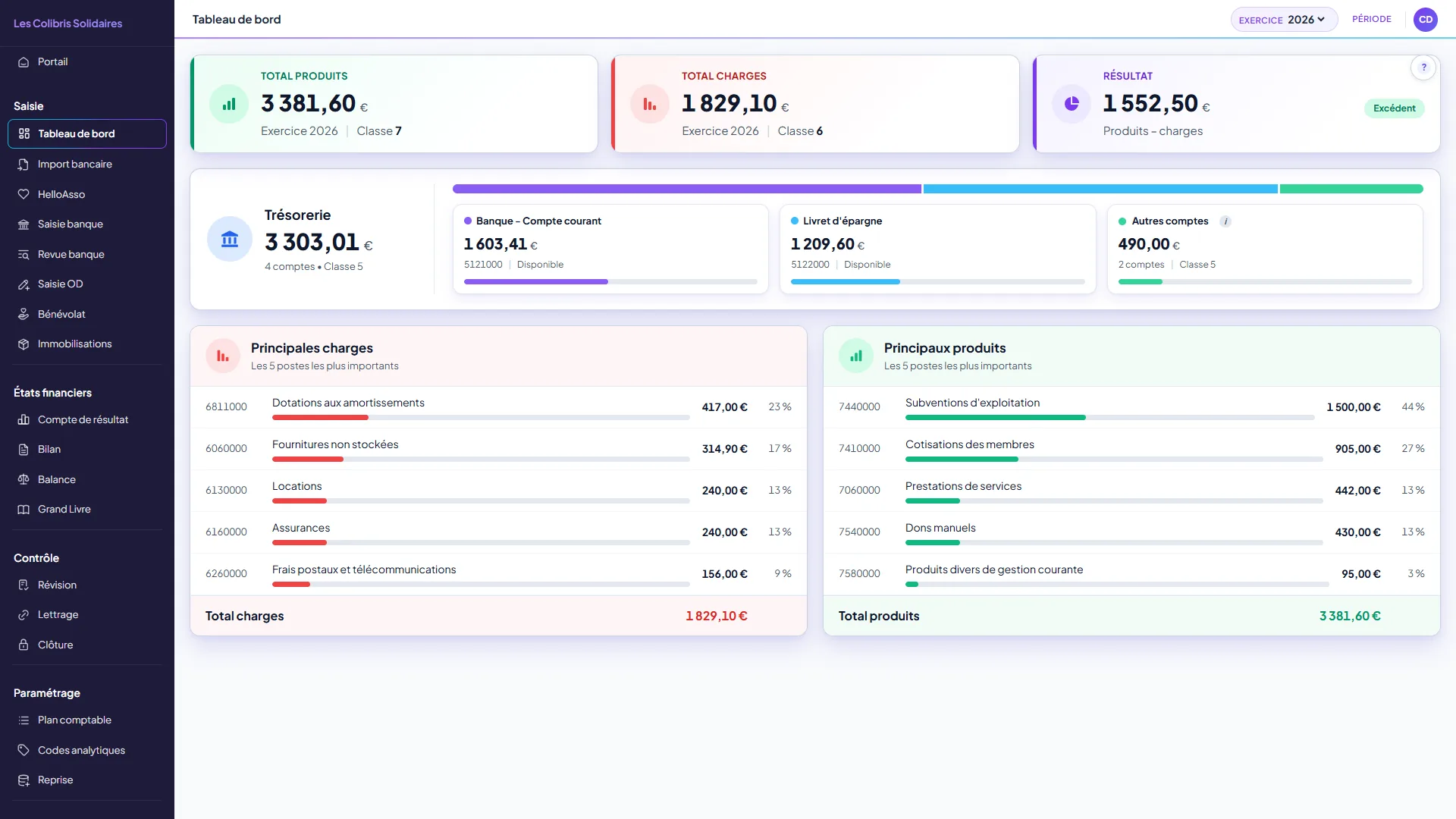1456x819 pixels.
Task: Click the Lettrage link icon
Action: 24,615
